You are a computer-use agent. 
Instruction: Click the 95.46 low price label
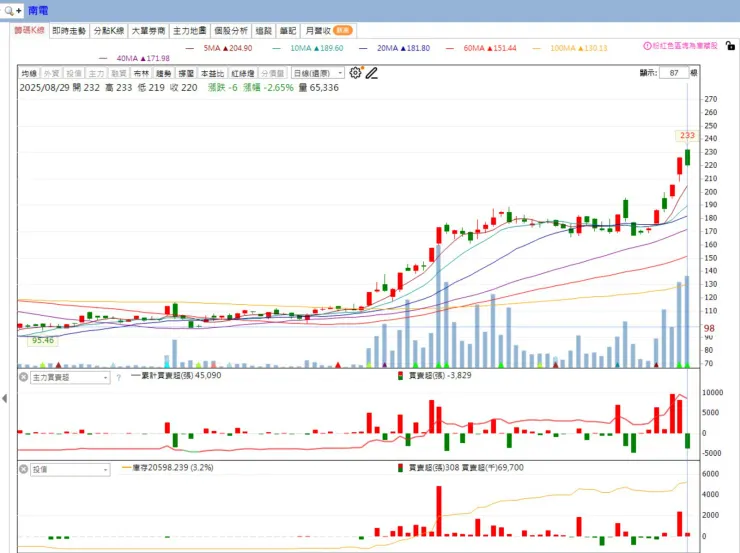43,340
